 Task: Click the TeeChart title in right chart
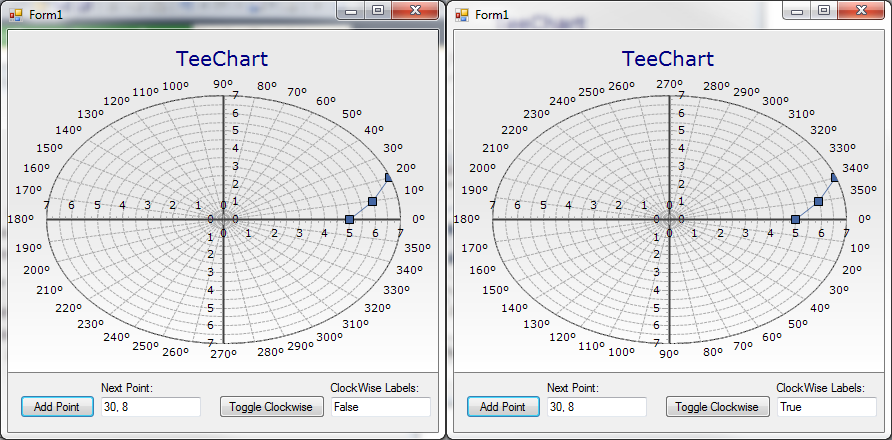click(x=668, y=59)
